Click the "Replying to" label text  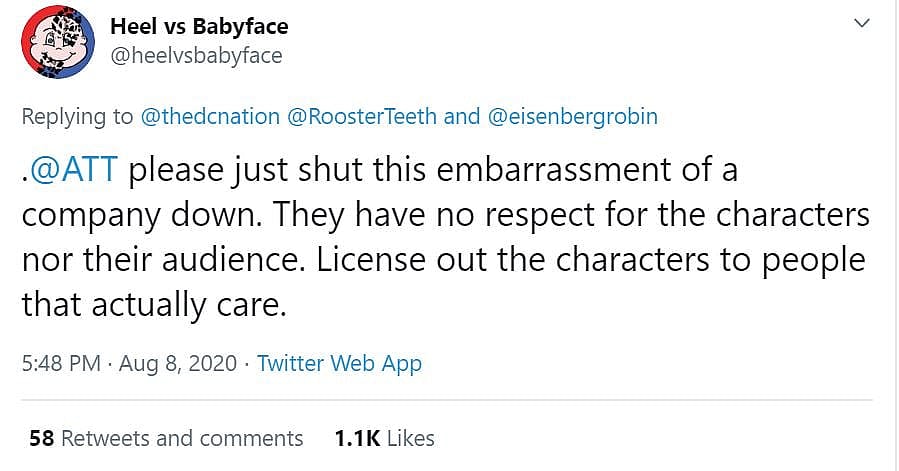point(77,116)
